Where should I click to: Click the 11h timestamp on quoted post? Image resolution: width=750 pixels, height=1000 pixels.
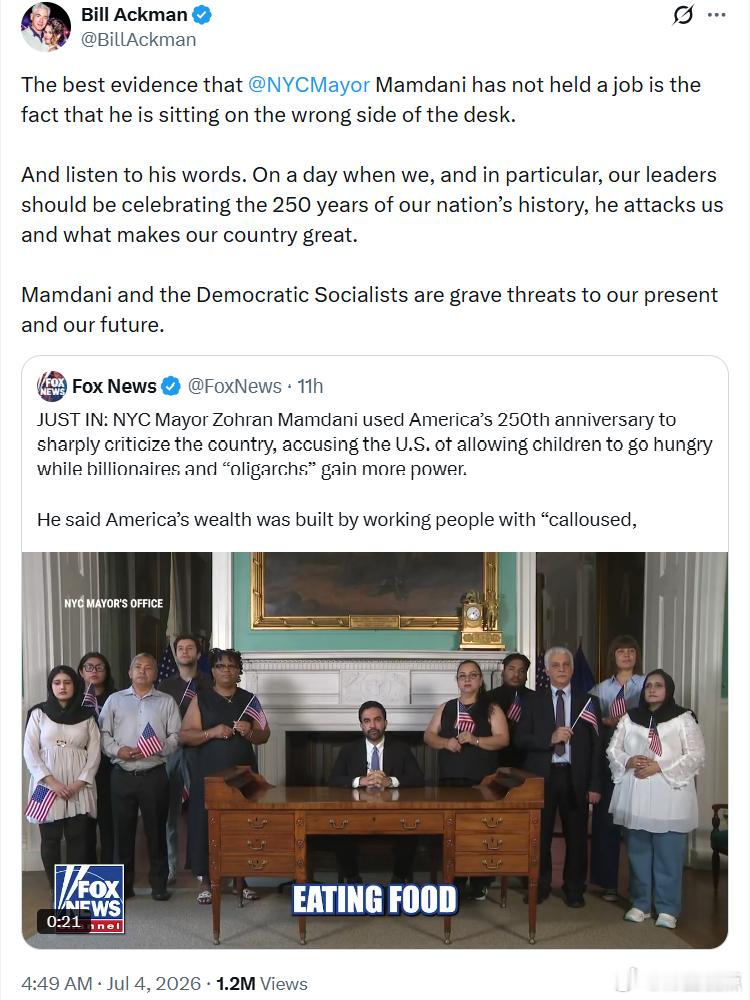[x=311, y=386]
